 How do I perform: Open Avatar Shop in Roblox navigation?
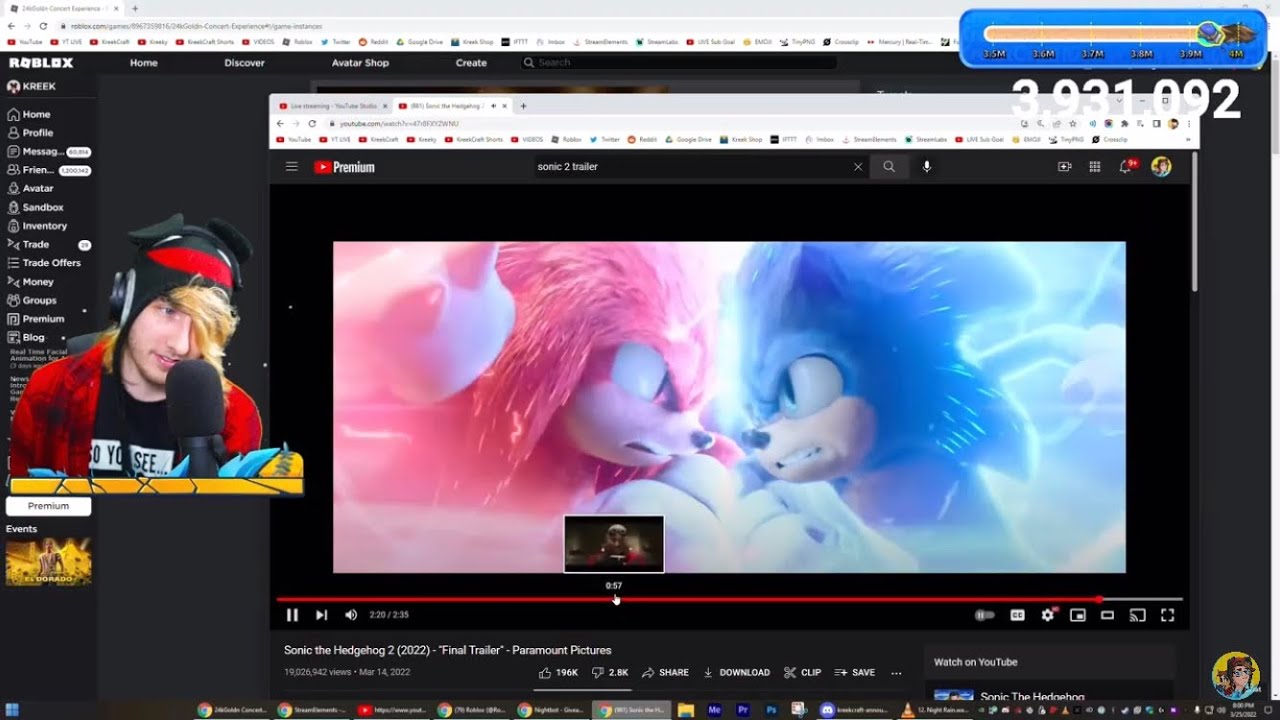click(x=360, y=63)
